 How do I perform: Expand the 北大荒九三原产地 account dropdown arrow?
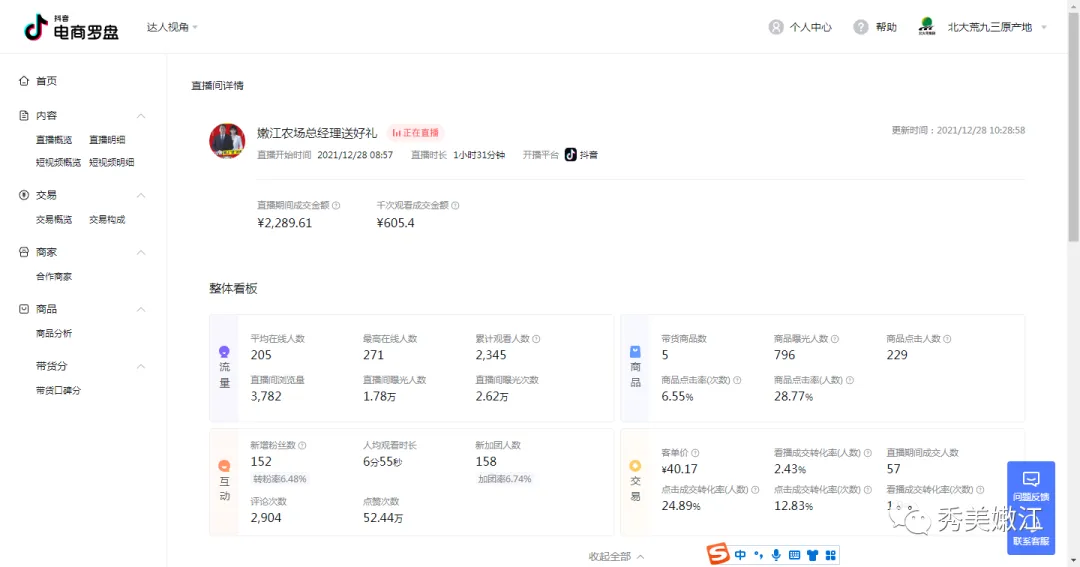[x=1044, y=28]
